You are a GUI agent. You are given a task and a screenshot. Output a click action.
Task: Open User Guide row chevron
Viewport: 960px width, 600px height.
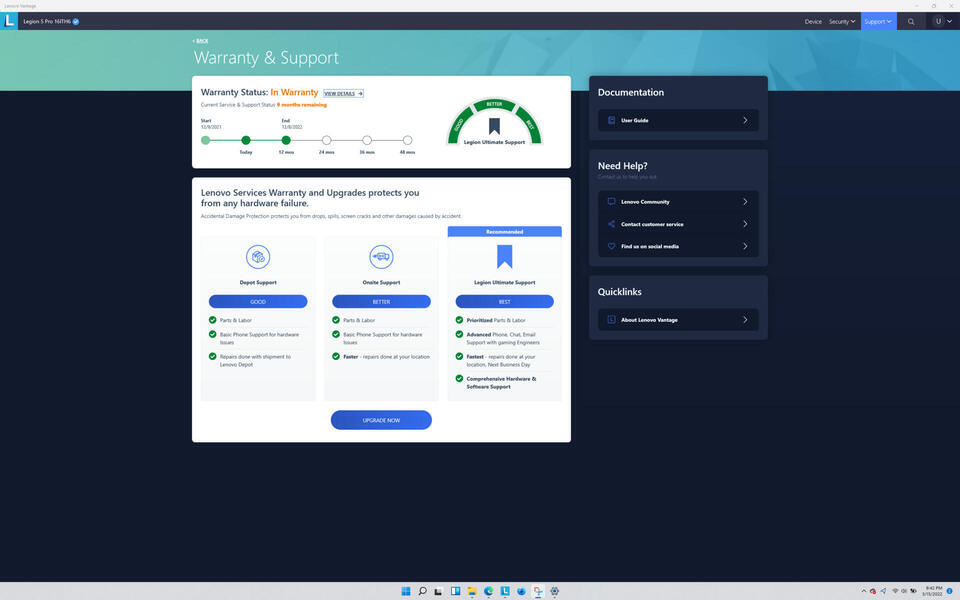coord(745,120)
